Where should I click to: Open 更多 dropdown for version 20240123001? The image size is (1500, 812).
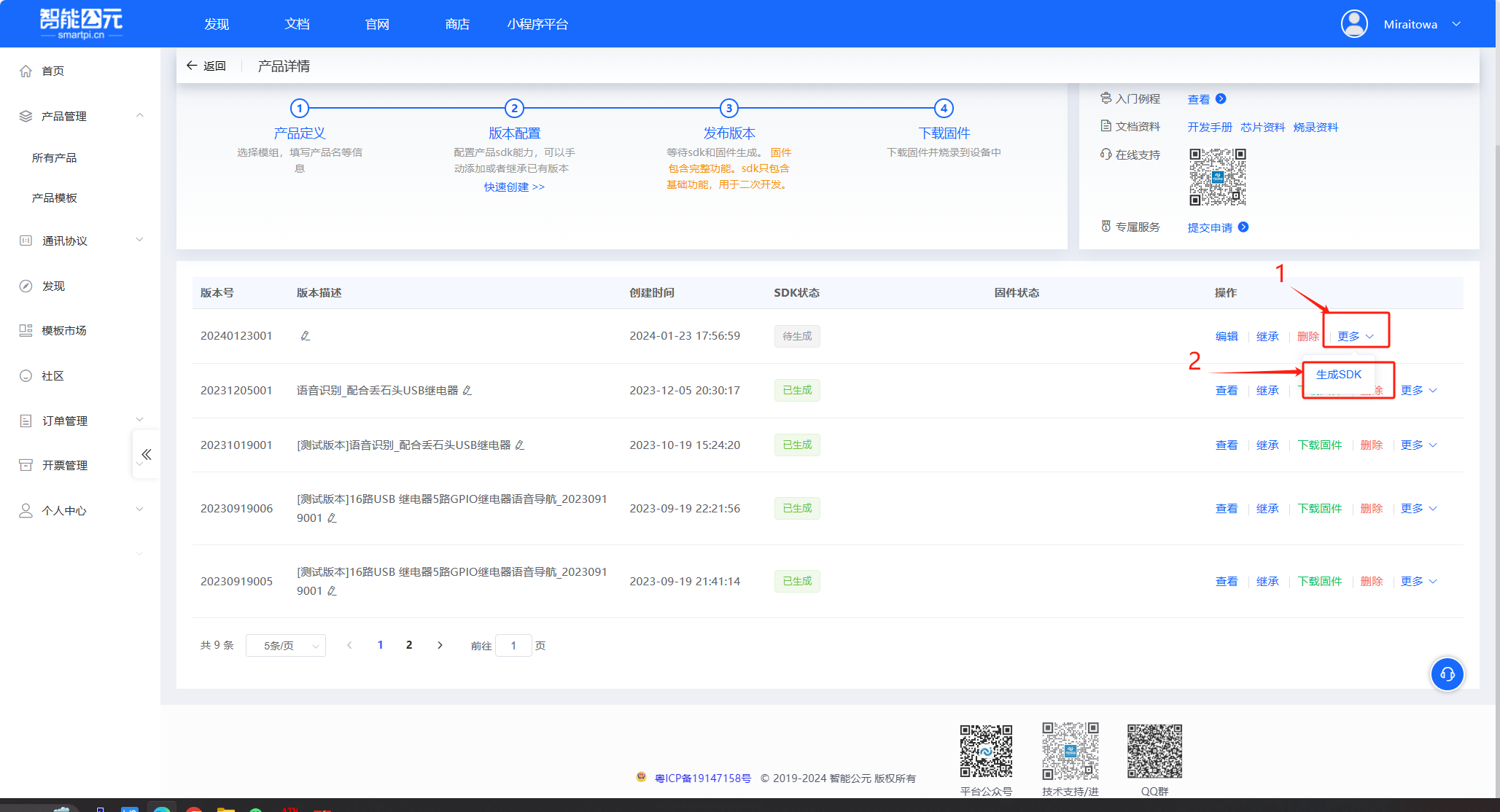point(1356,336)
